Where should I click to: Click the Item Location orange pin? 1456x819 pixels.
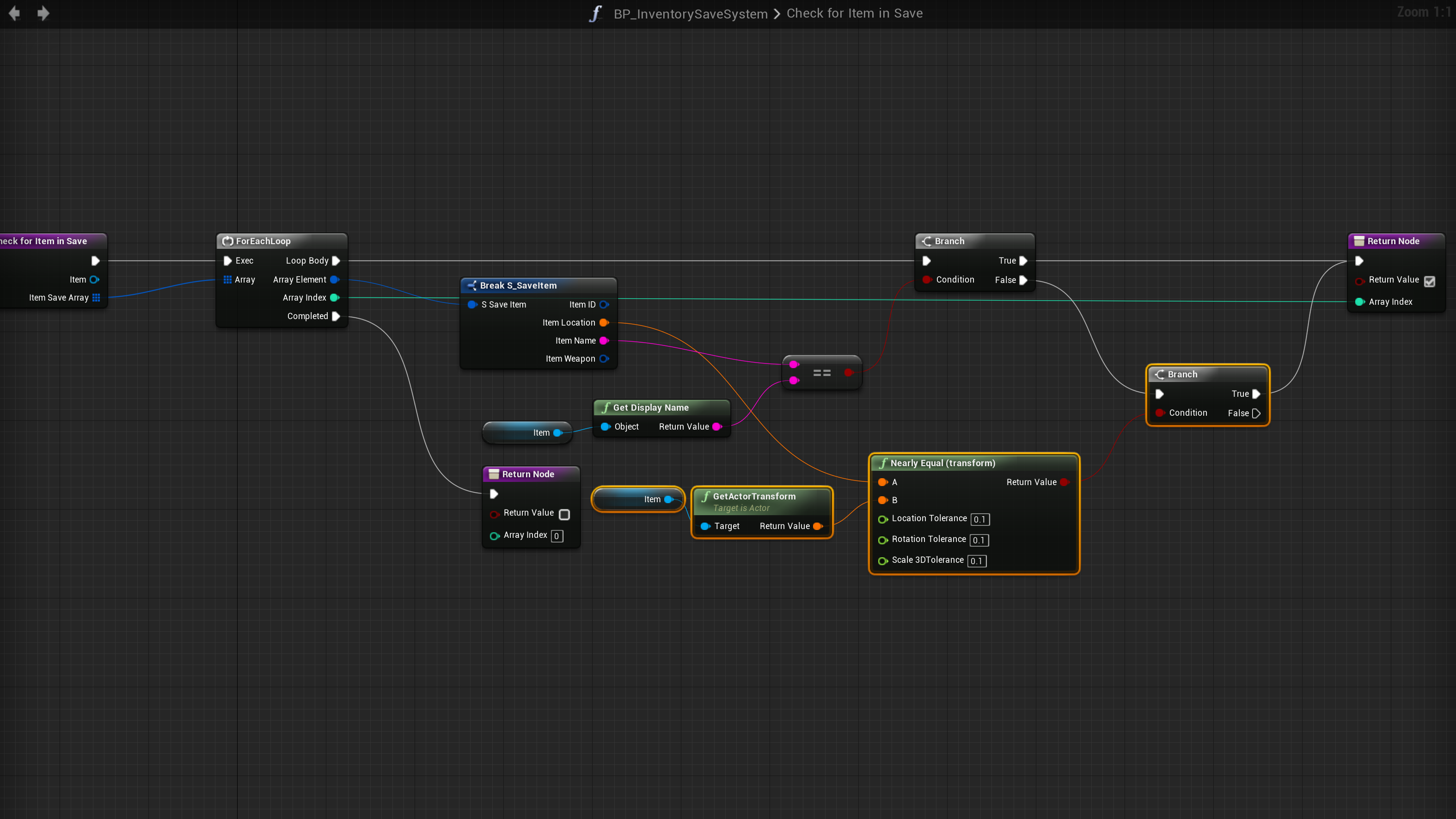pyautogui.click(x=604, y=322)
